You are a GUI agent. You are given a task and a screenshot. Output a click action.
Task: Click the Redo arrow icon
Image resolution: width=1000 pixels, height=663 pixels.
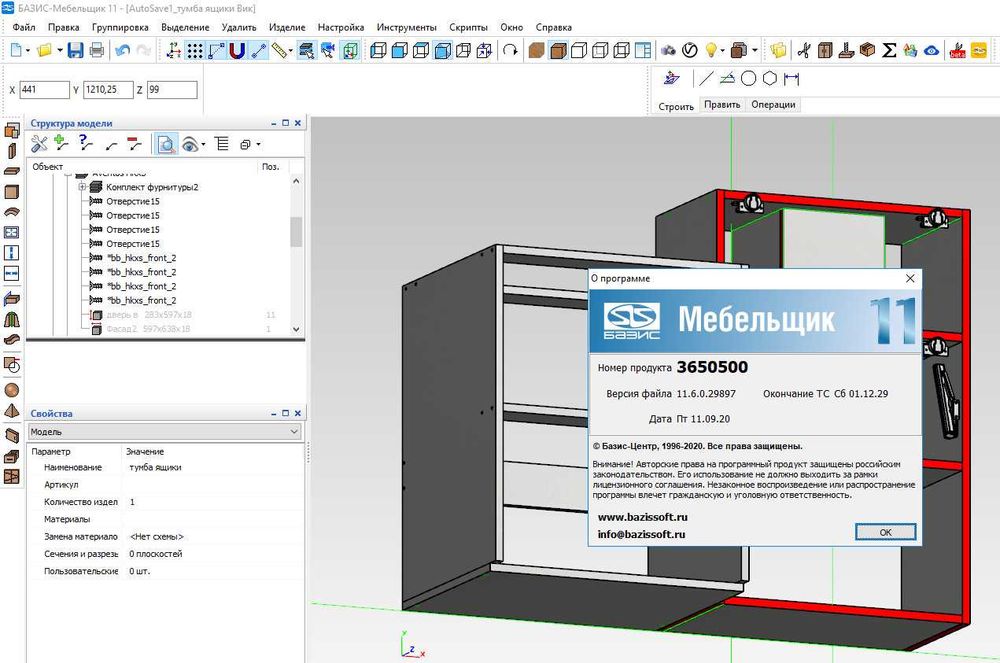click(x=144, y=50)
